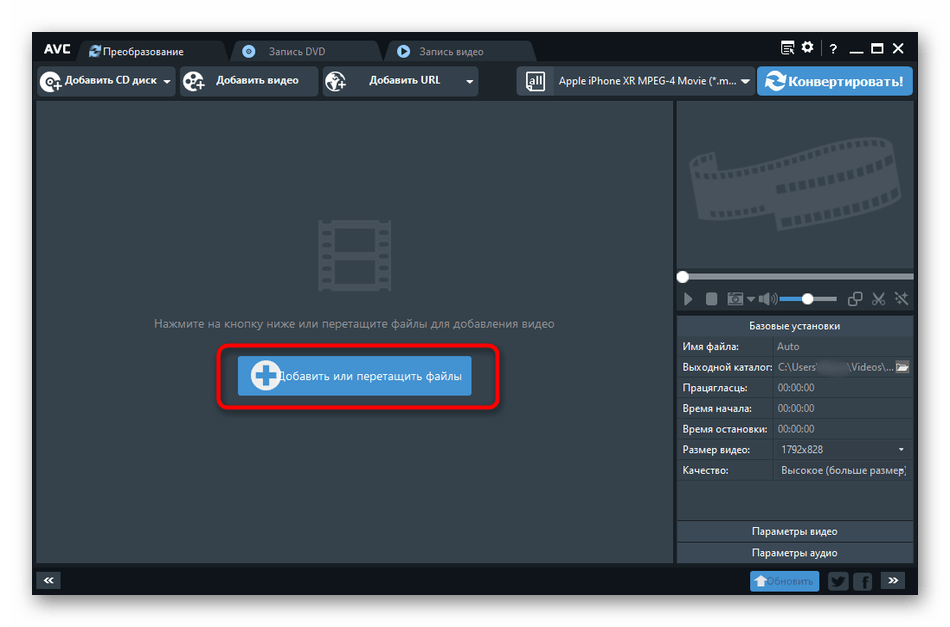Open the task list icon in title bar
The height and width of the screenshot is (627, 950).
[x=787, y=48]
